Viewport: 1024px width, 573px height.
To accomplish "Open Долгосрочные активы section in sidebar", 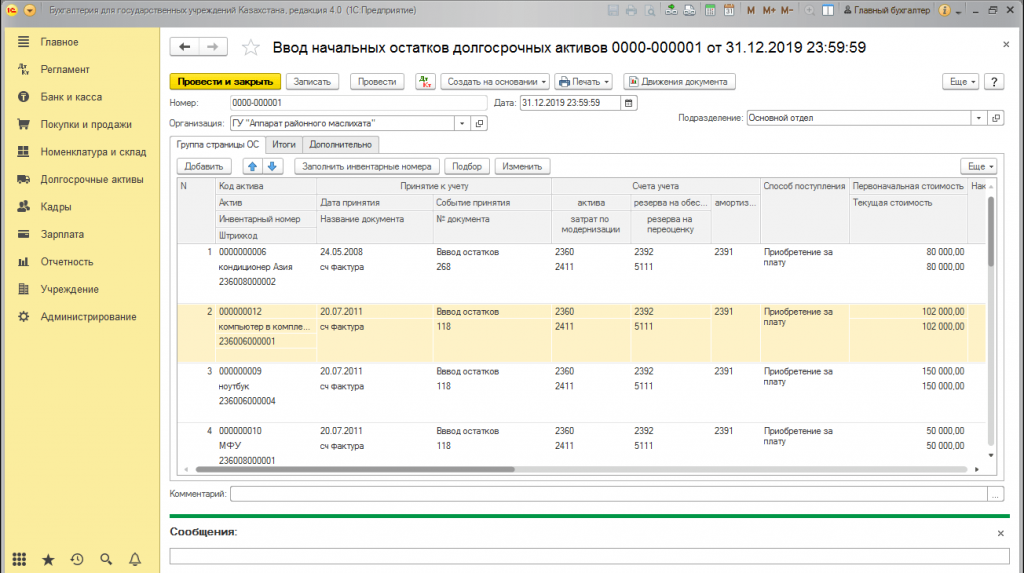I will [x=91, y=180].
